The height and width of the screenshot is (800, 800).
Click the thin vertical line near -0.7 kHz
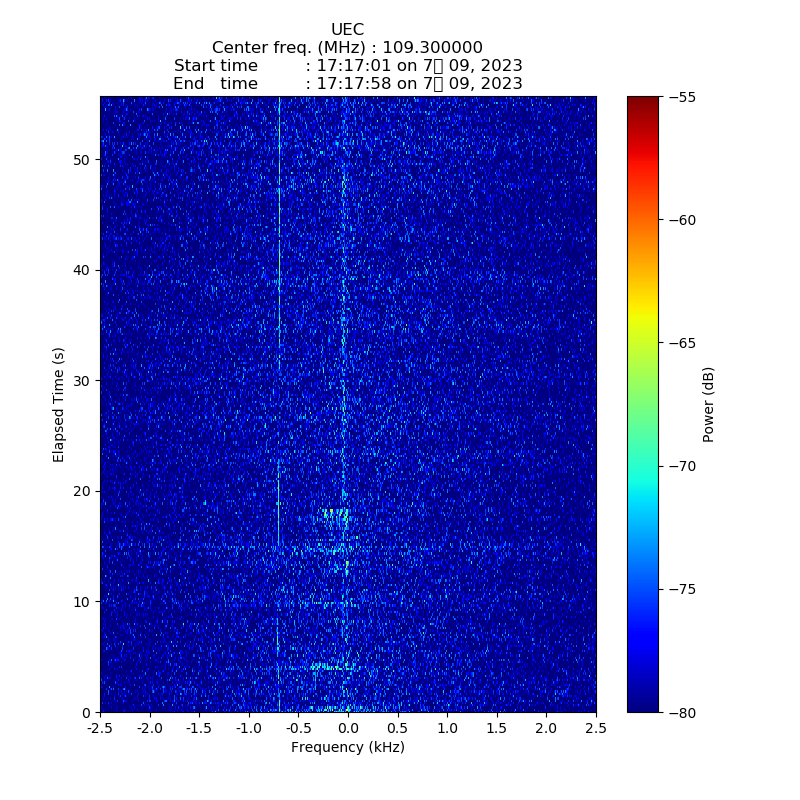(279, 300)
